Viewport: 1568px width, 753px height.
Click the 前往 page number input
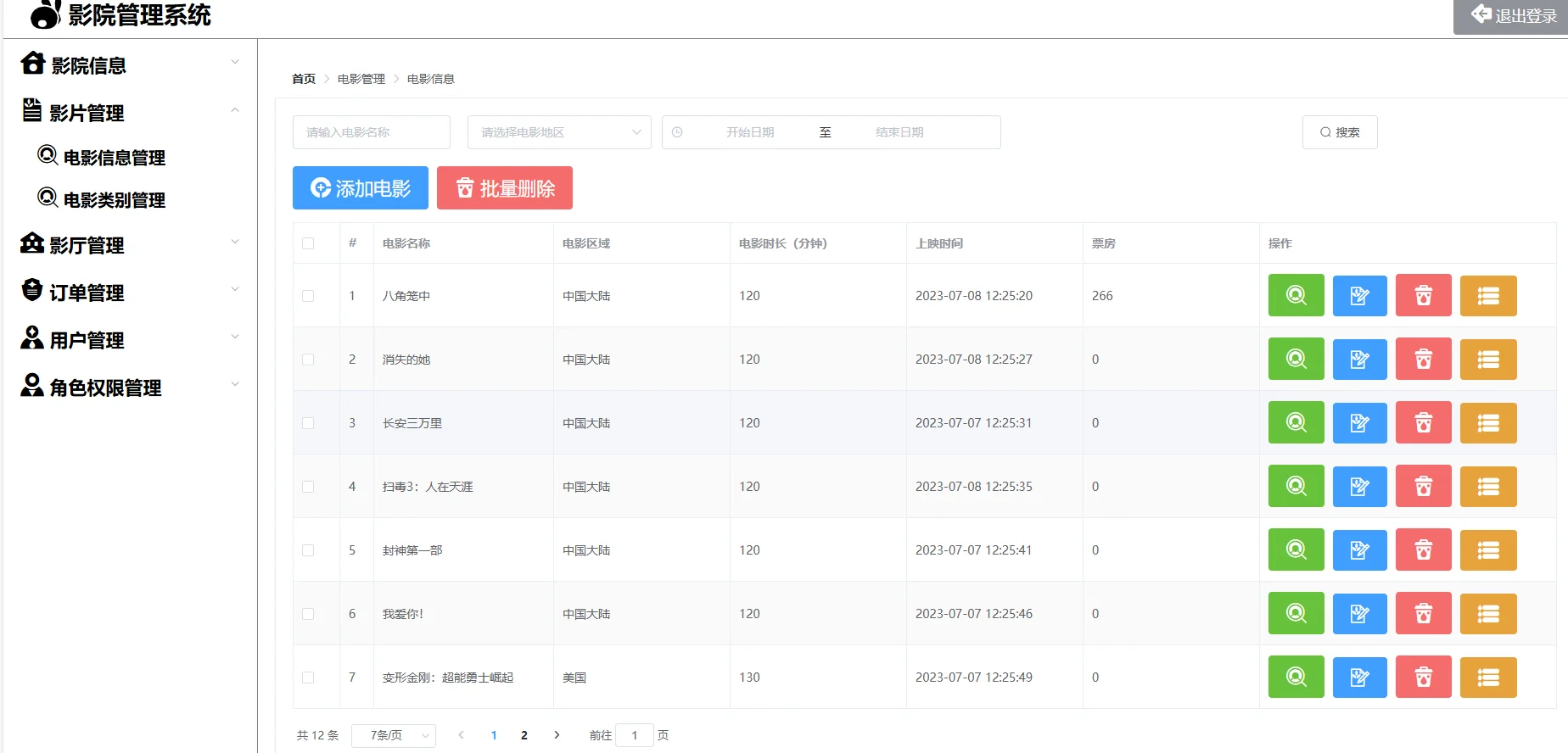[635, 735]
